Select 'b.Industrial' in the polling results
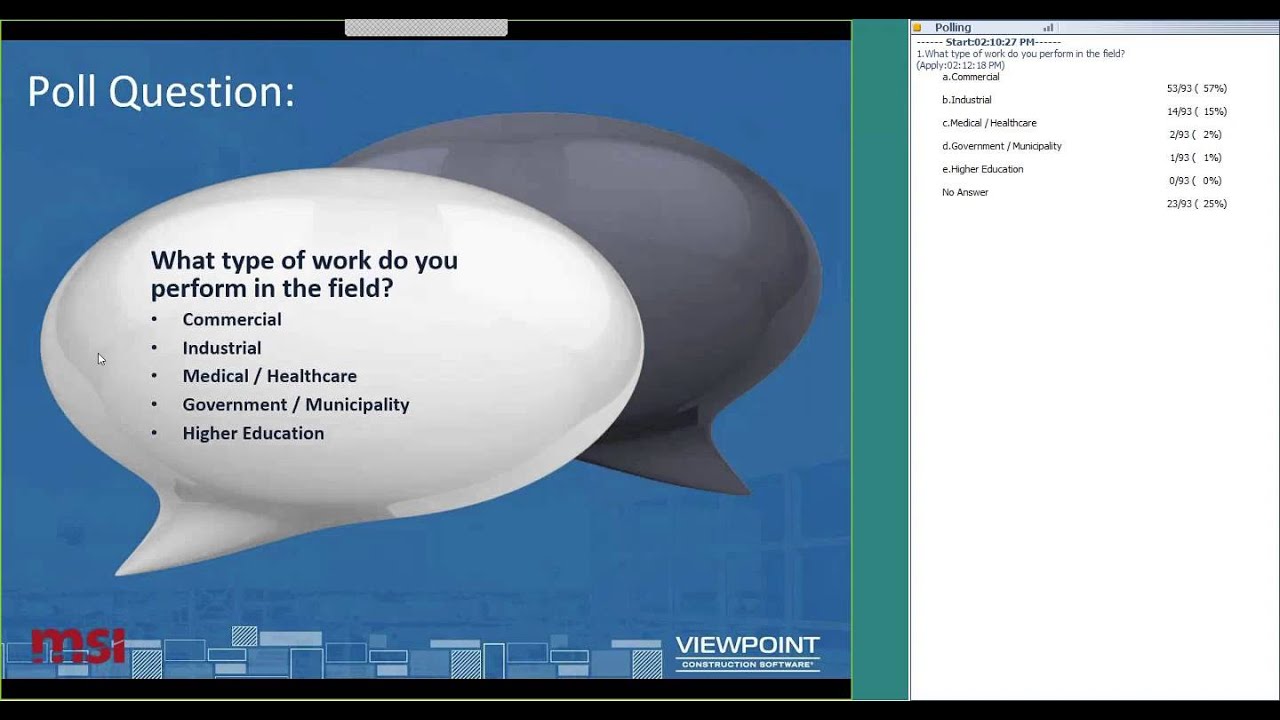The height and width of the screenshot is (720, 1280). [966, 100]
